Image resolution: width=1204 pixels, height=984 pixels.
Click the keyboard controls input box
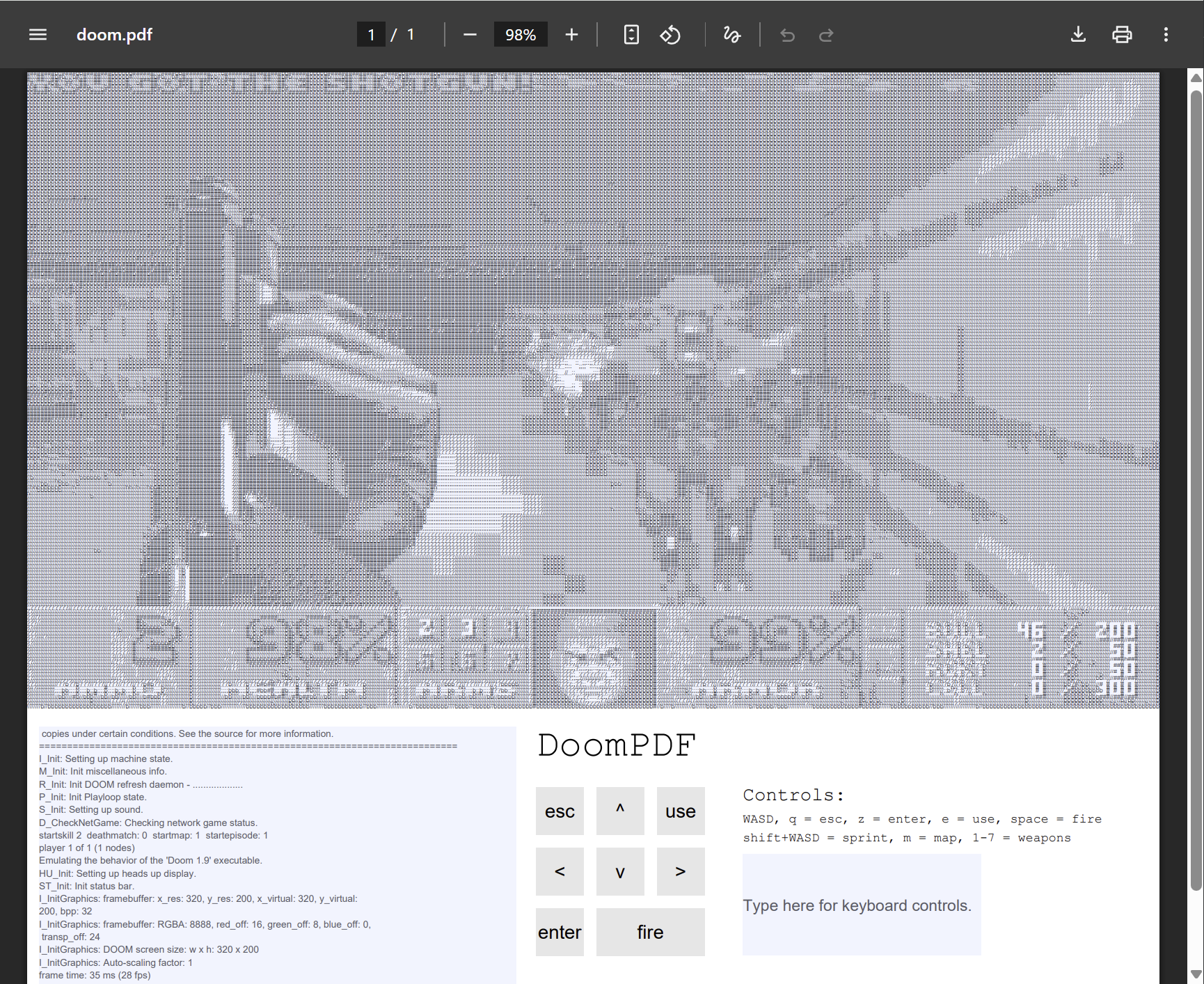click(x=862, y=905)
